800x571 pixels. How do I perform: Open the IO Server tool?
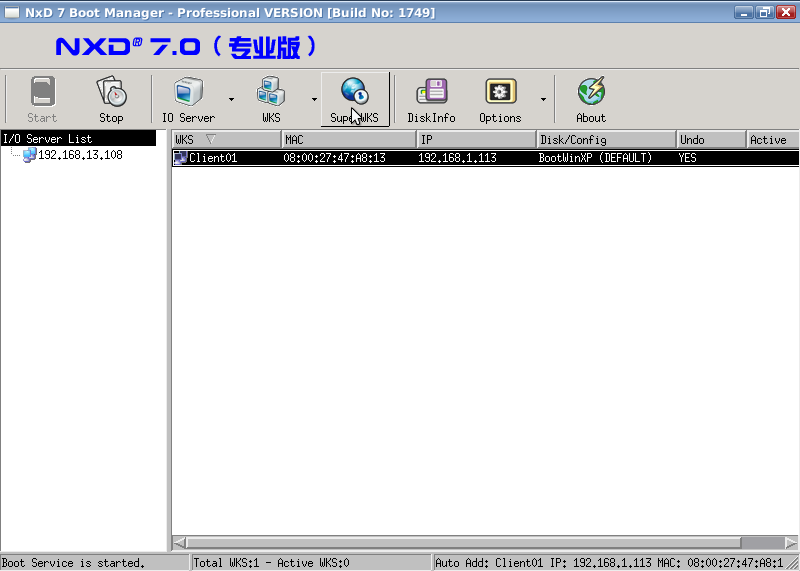point(188,100)
